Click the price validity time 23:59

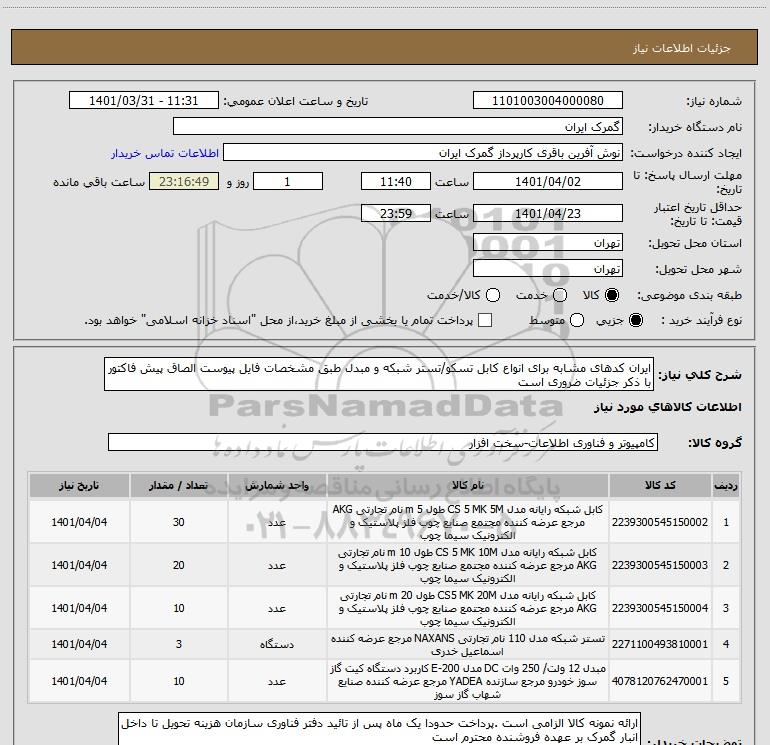tap(396, 214)
